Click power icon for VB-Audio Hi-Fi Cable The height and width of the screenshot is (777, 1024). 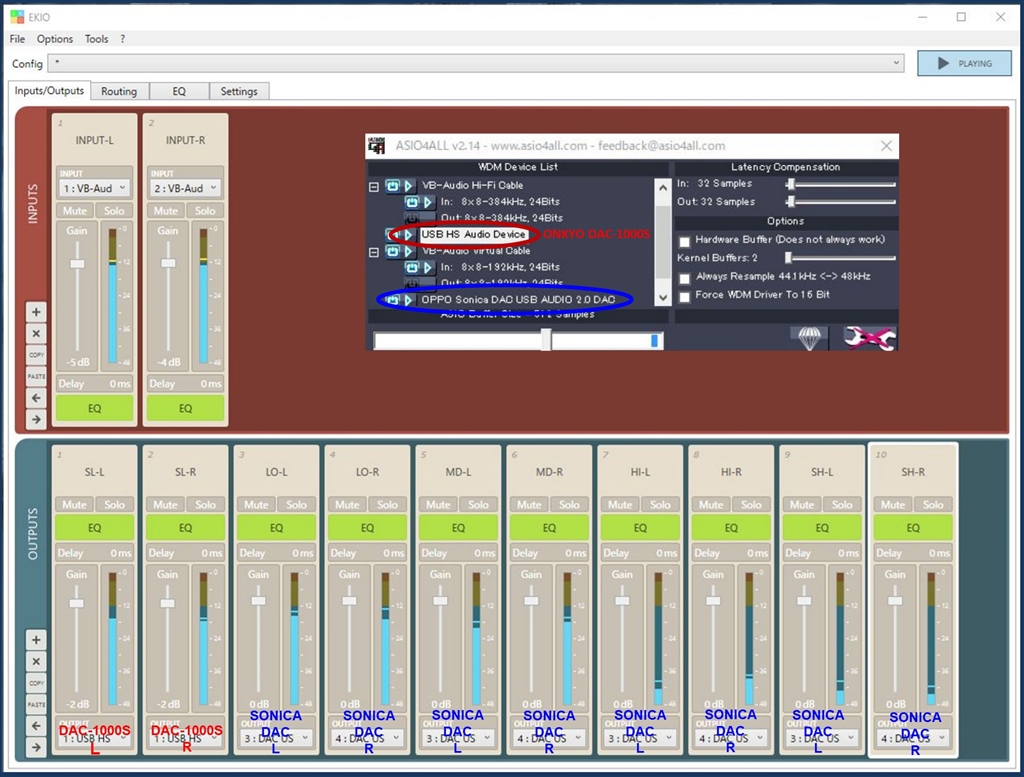(394, 186)
